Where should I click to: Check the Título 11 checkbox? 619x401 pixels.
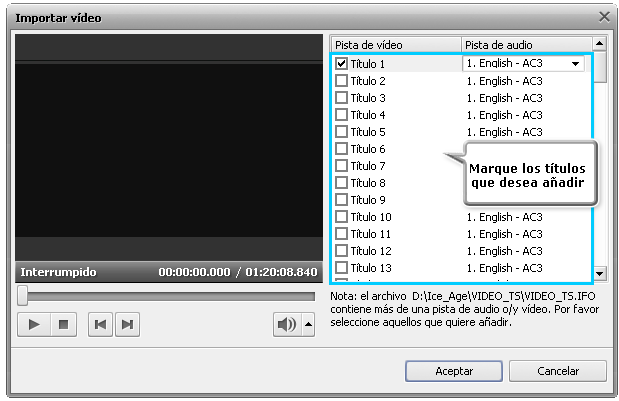[x=341, y=234]
